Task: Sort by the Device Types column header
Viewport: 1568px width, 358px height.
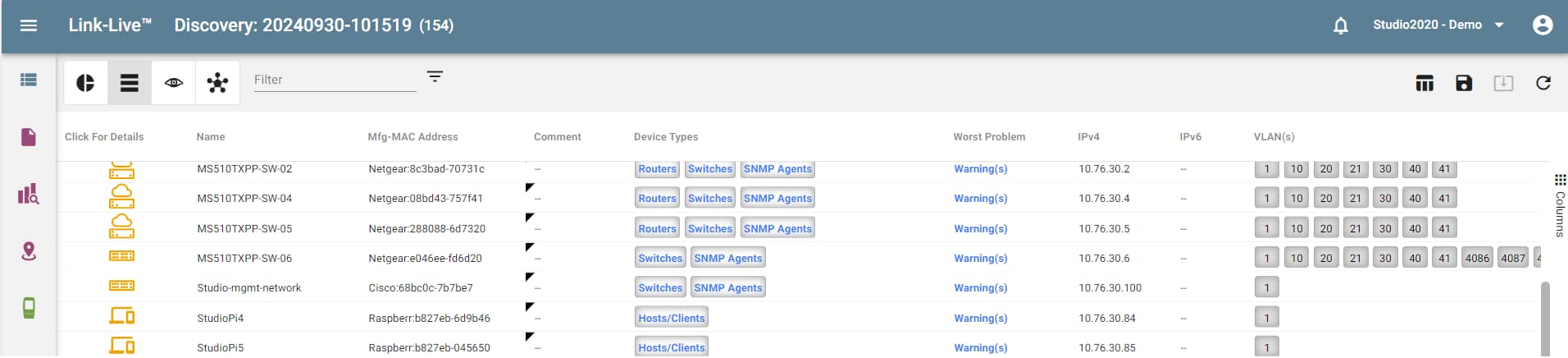Action: [666, 137]
